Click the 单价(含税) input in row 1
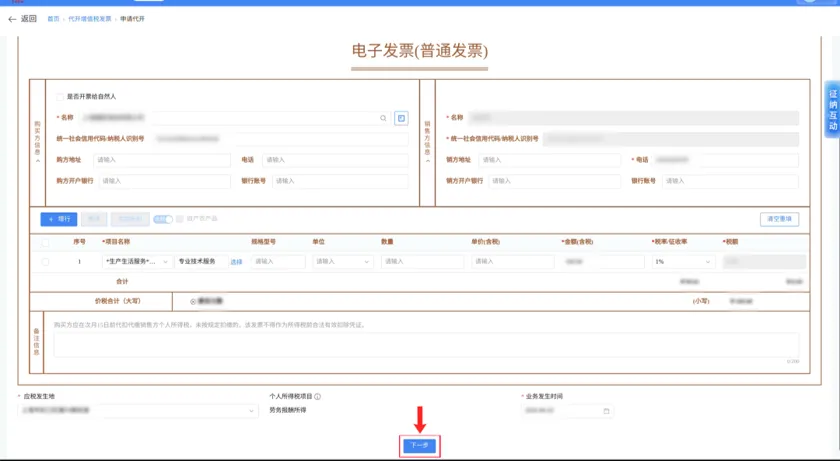The width and height of the screenshot is (840, 461). [x=513, y=262]
